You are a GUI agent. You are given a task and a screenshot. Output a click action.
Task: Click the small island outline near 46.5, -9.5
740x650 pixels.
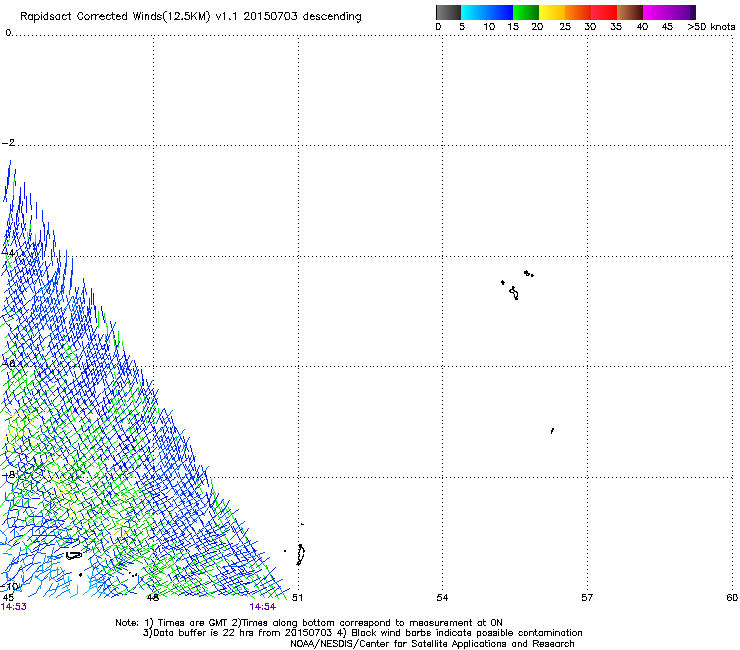[73, 556]
